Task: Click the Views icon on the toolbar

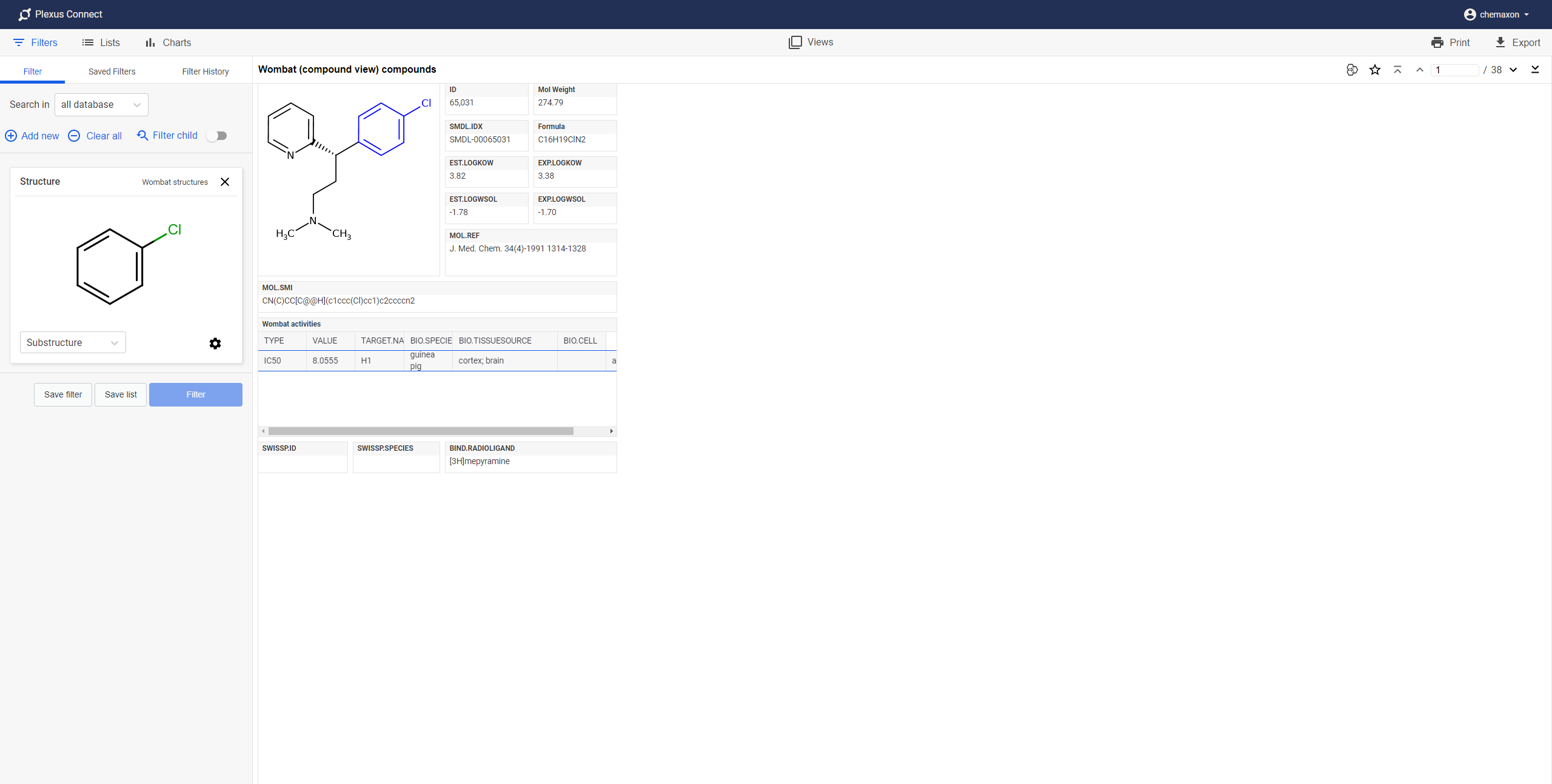Action: point(795,42)
